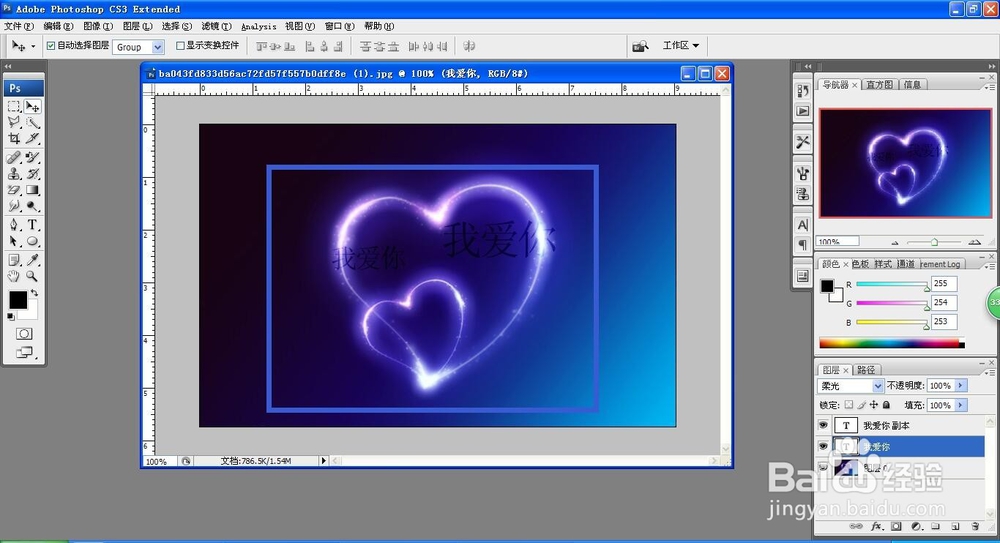Select the Rectangular Marquee tool
Image resolution: width=1000 pixels, height=543 pixels.
[x=14, y=107]
